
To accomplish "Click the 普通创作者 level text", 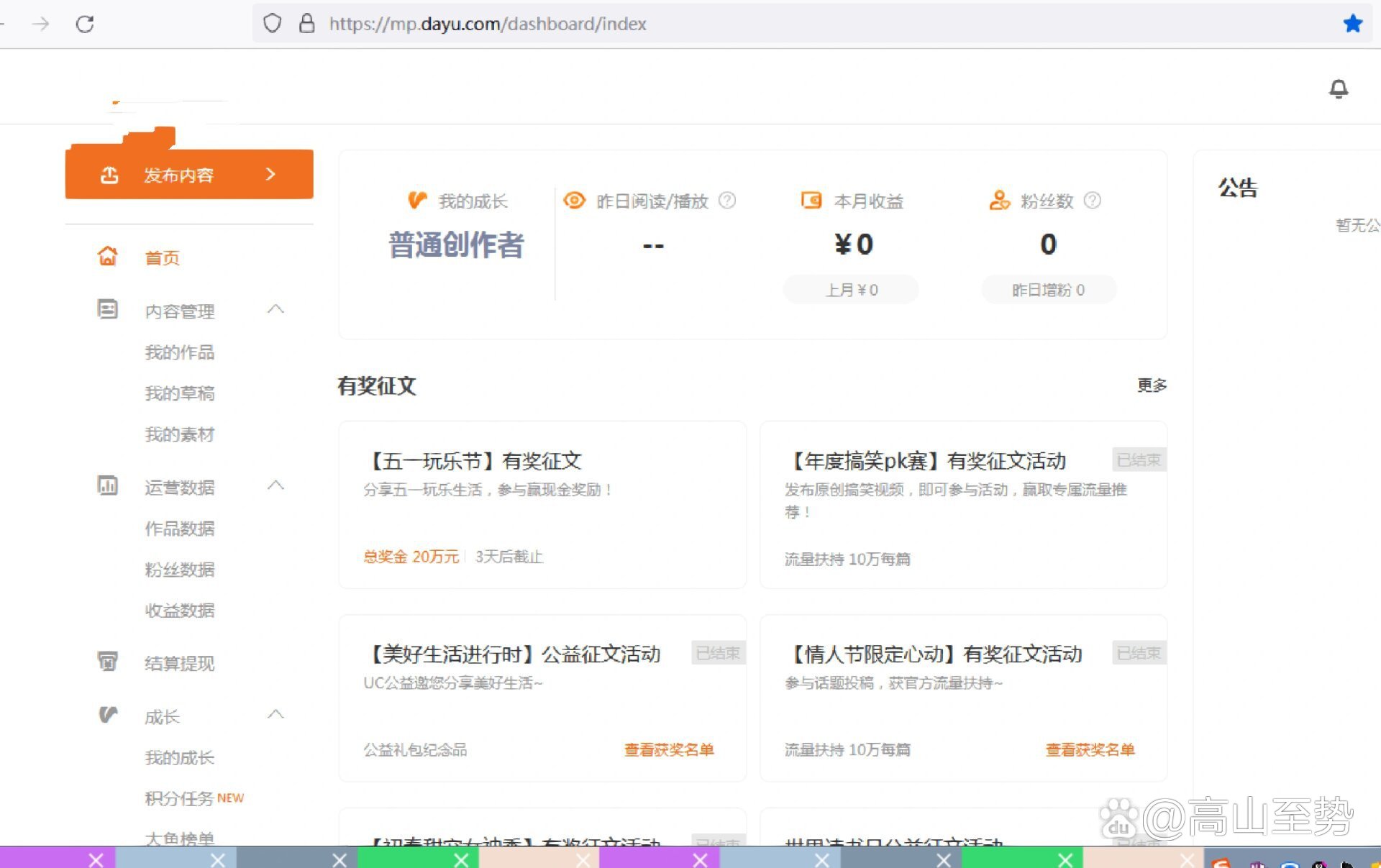I will (456, 245).
